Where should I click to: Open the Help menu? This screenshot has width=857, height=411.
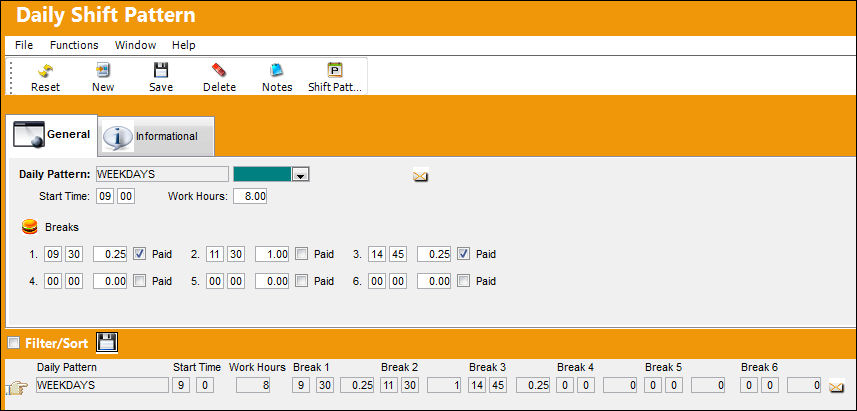(x=184, y=45)
